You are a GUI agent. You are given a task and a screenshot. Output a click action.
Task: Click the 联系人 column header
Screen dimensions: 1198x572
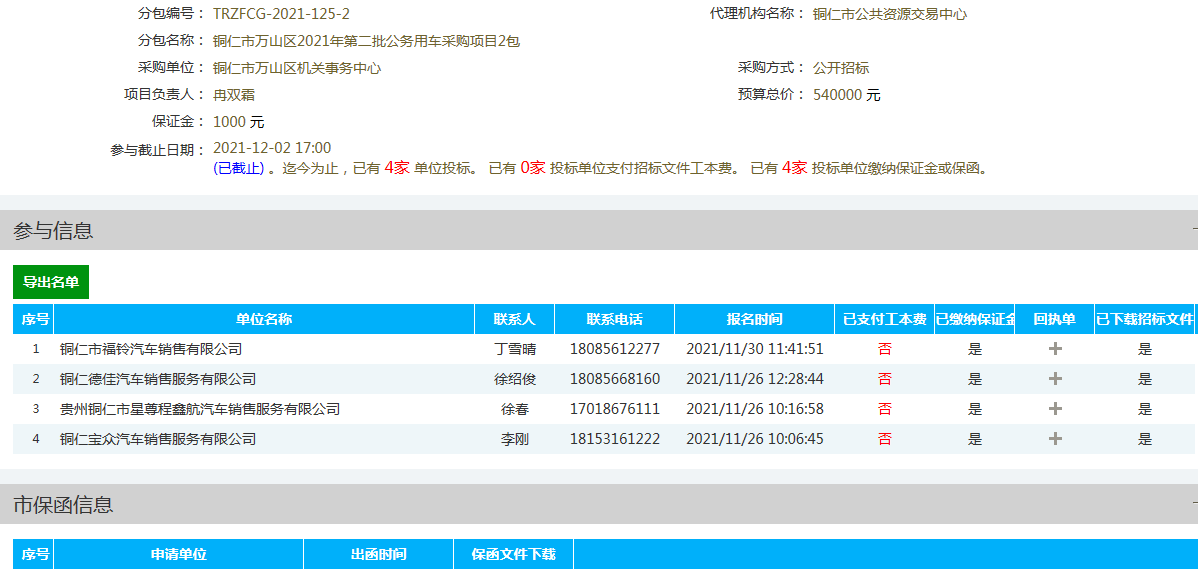[514, 319]
